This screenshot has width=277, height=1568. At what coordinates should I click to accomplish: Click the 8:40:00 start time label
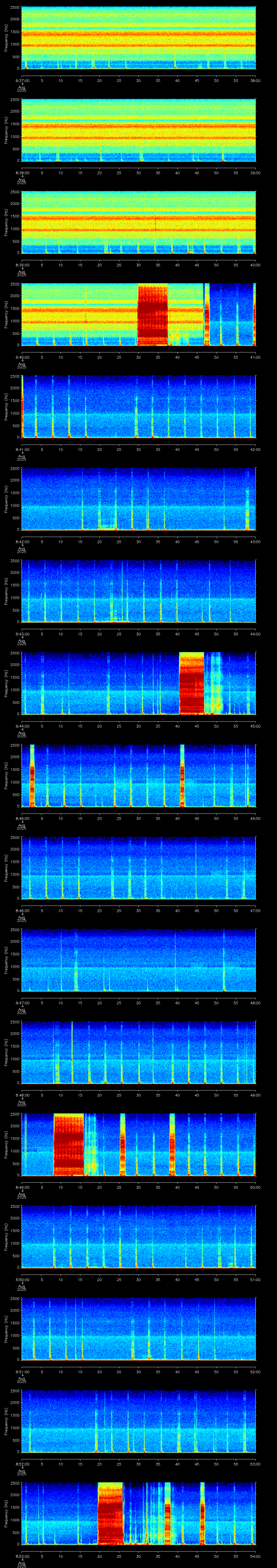point(22,357)
